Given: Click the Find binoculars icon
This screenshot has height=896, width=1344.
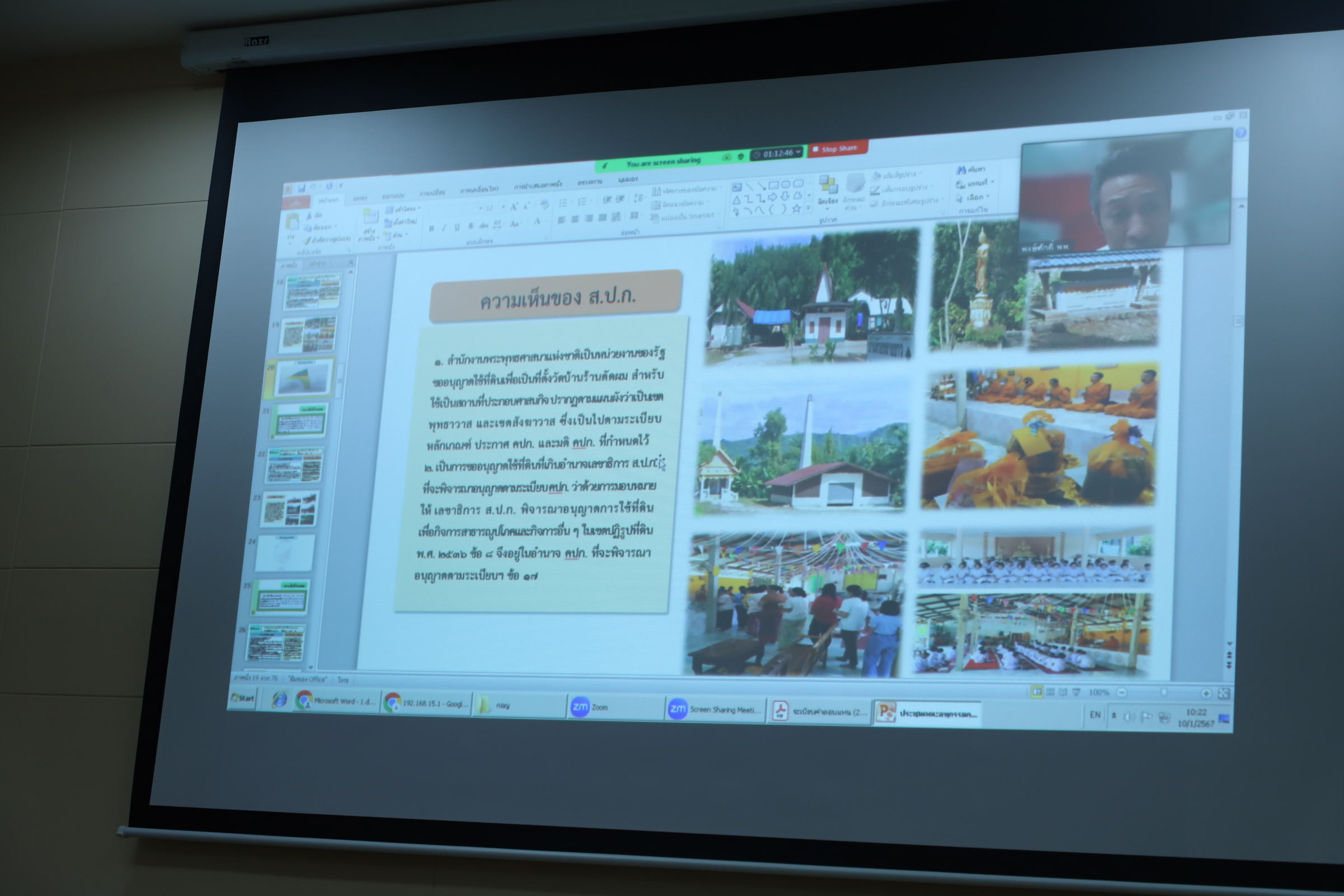Looking at the screenshot, I should point(960,170).
